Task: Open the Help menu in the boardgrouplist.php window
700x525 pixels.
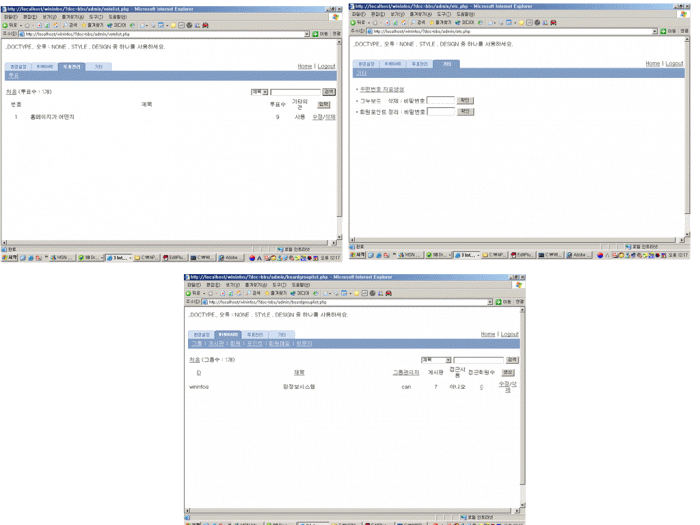Action: (301, 285)
